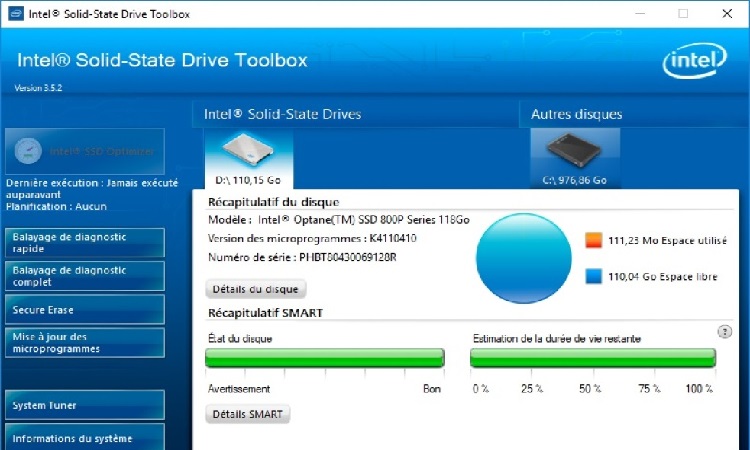Click the disk usage pie chart
750x450 pixels.
(x=524, y=258)
